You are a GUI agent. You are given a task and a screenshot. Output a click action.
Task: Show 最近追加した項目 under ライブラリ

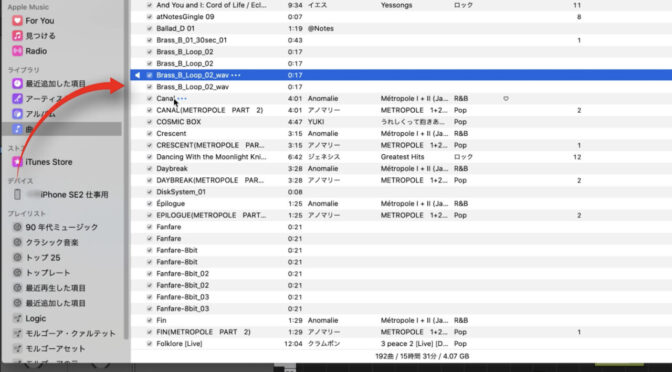point(55,84)
